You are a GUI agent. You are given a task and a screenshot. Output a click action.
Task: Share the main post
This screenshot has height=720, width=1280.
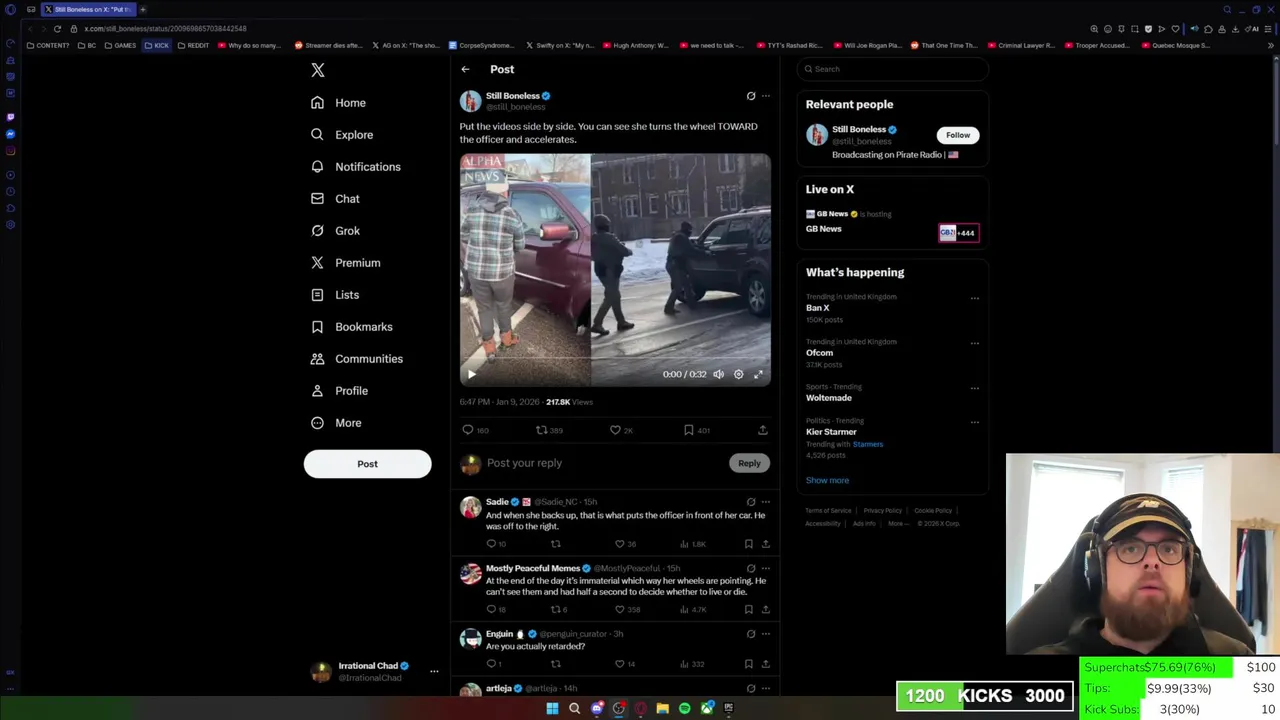coord(763,430)
